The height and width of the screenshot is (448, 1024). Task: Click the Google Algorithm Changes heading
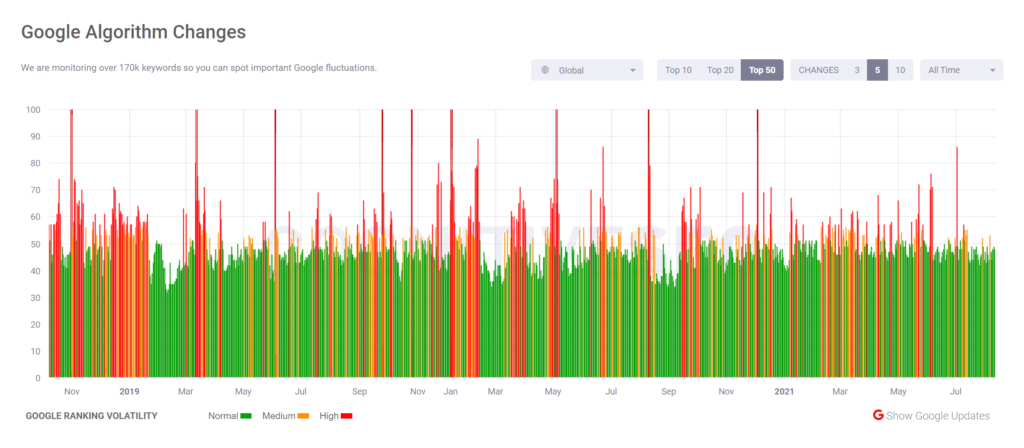coord(133,32)
